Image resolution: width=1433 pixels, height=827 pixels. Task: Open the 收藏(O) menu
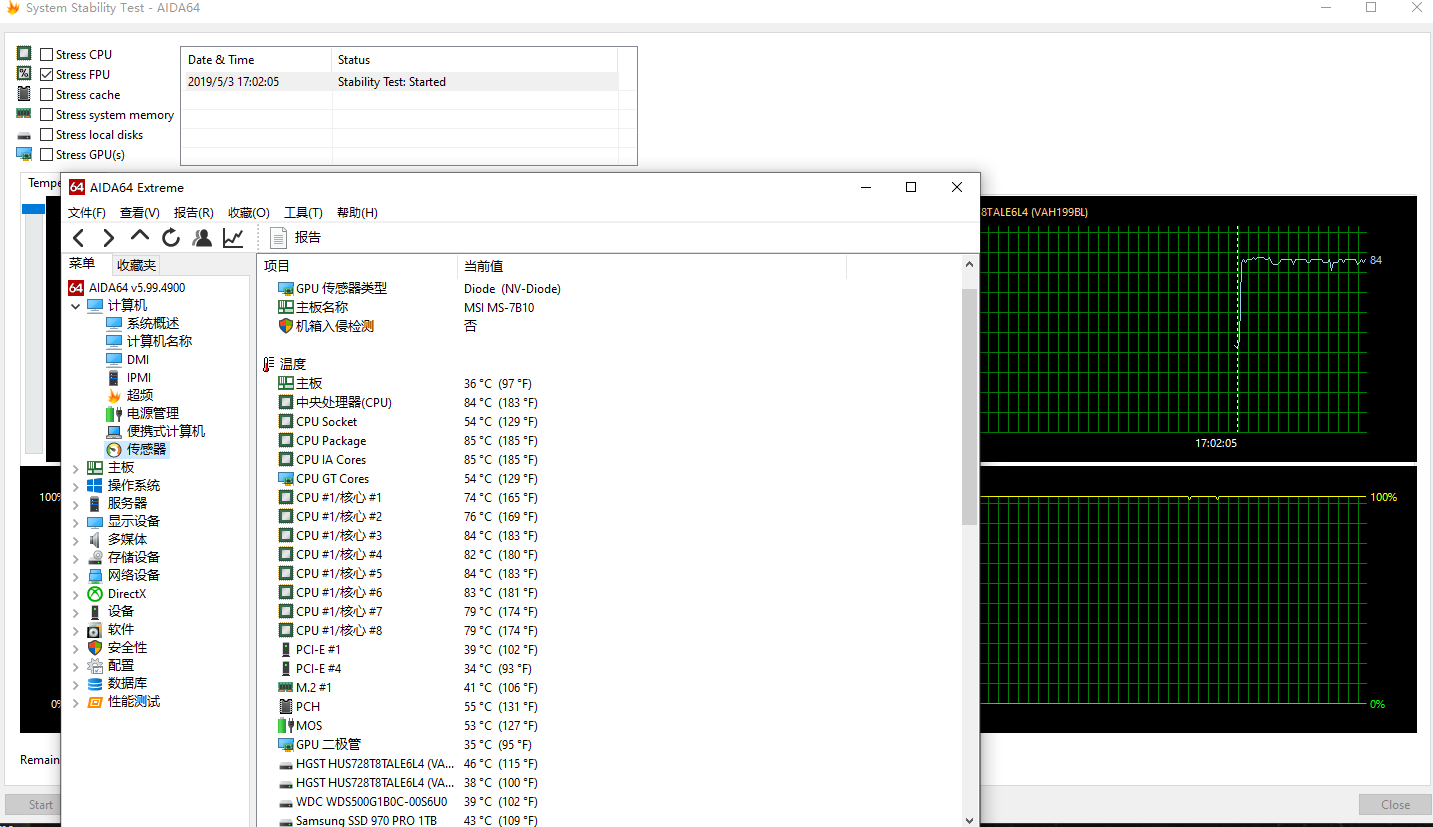[x=249, y=212]
